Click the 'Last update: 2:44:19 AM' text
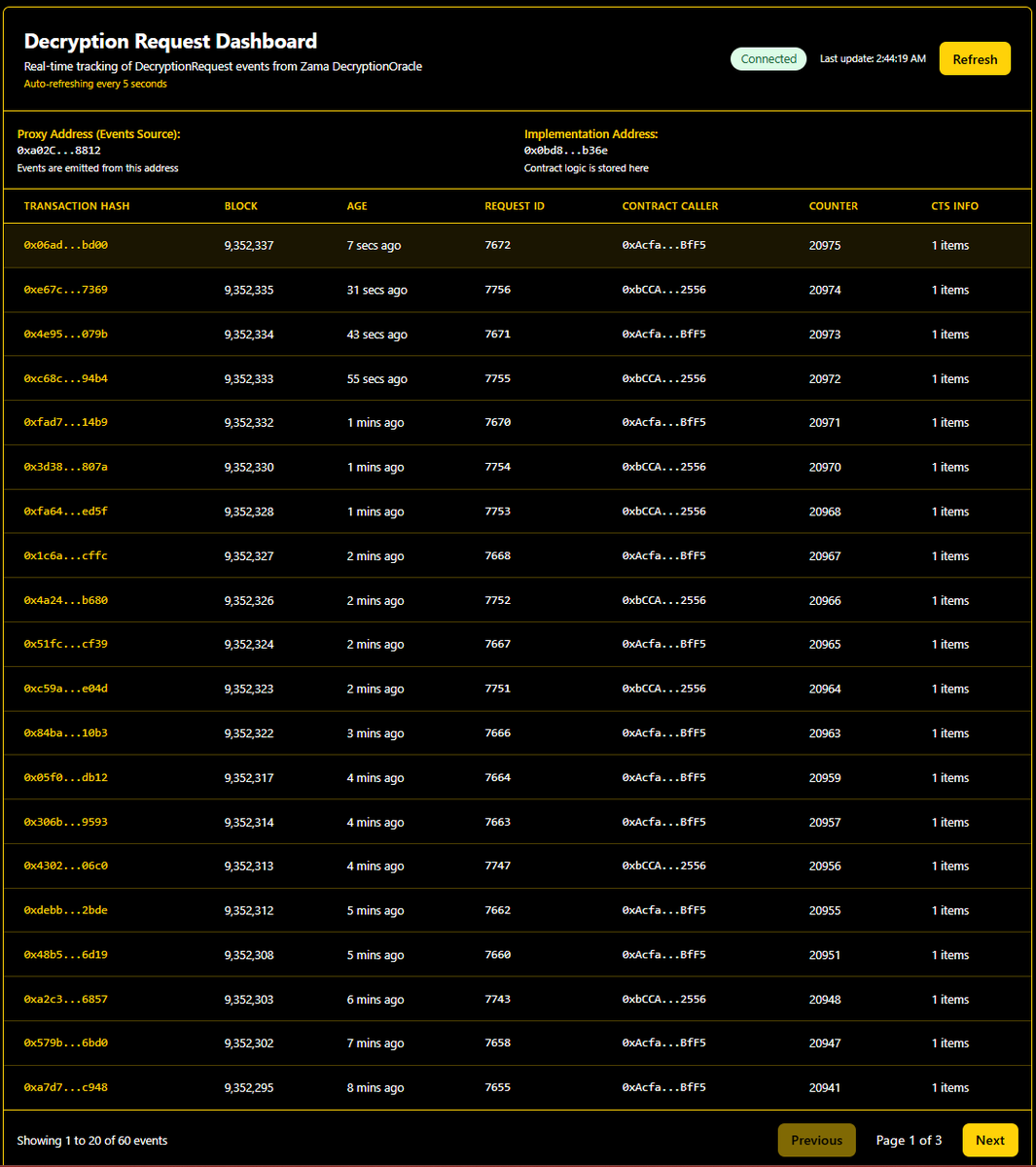1036x1167 pixels. [873, 59]
